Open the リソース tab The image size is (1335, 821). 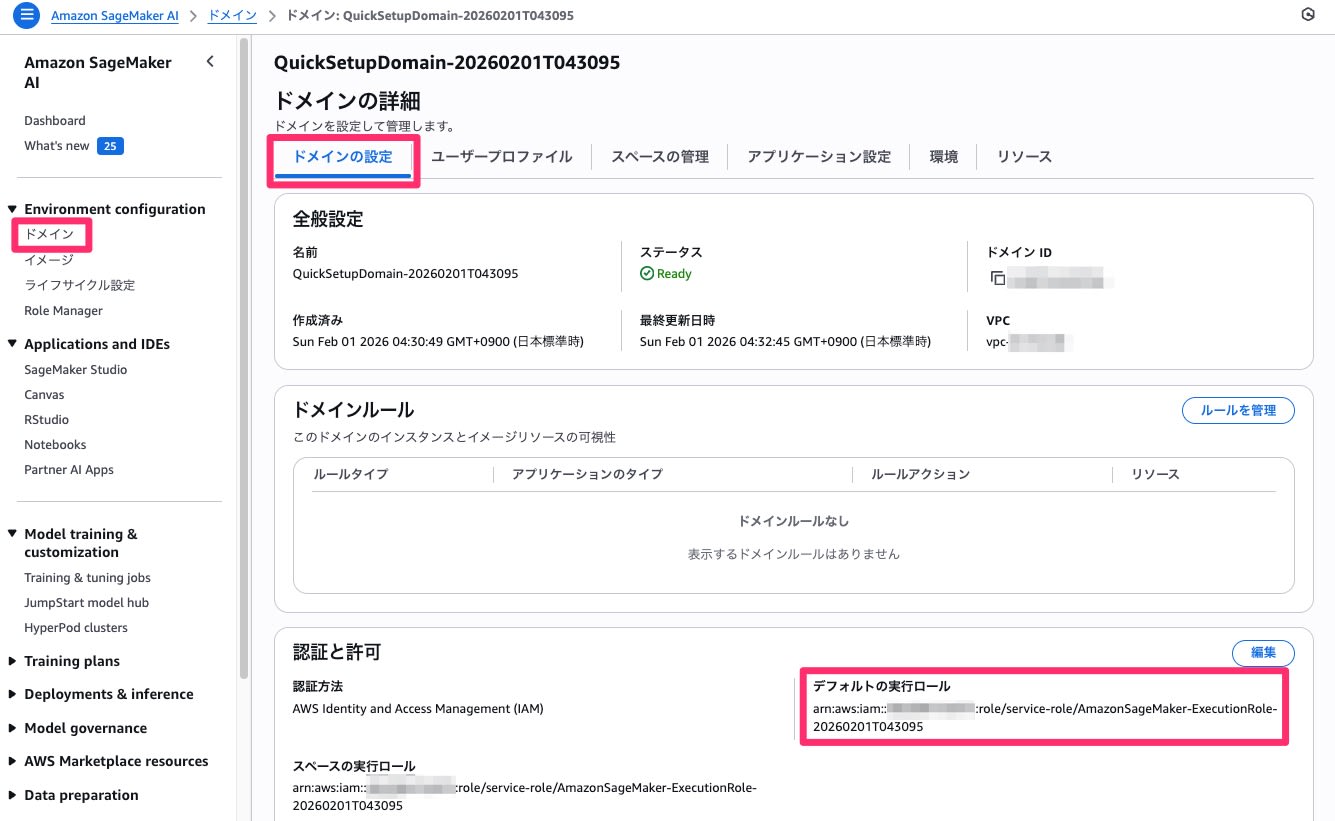[x=1024, y=157]
